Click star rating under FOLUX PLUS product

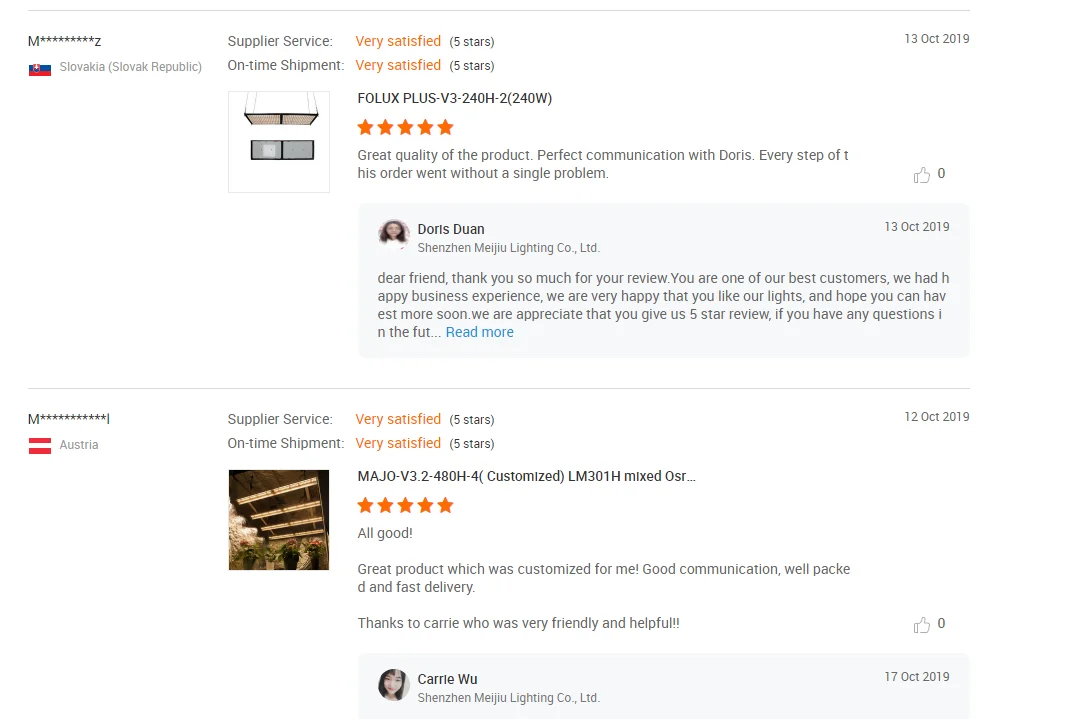click(x=405, y=127)
